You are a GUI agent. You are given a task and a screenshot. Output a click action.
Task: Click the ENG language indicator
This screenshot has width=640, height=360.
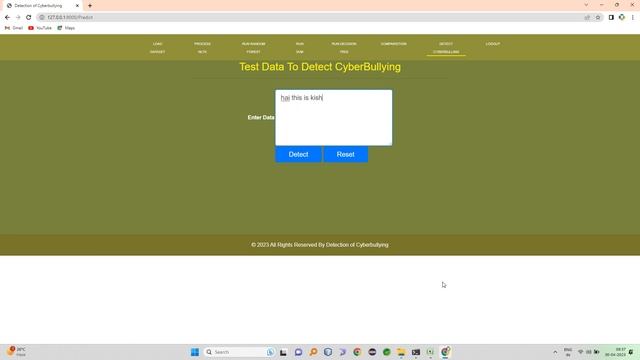point(568,352)
